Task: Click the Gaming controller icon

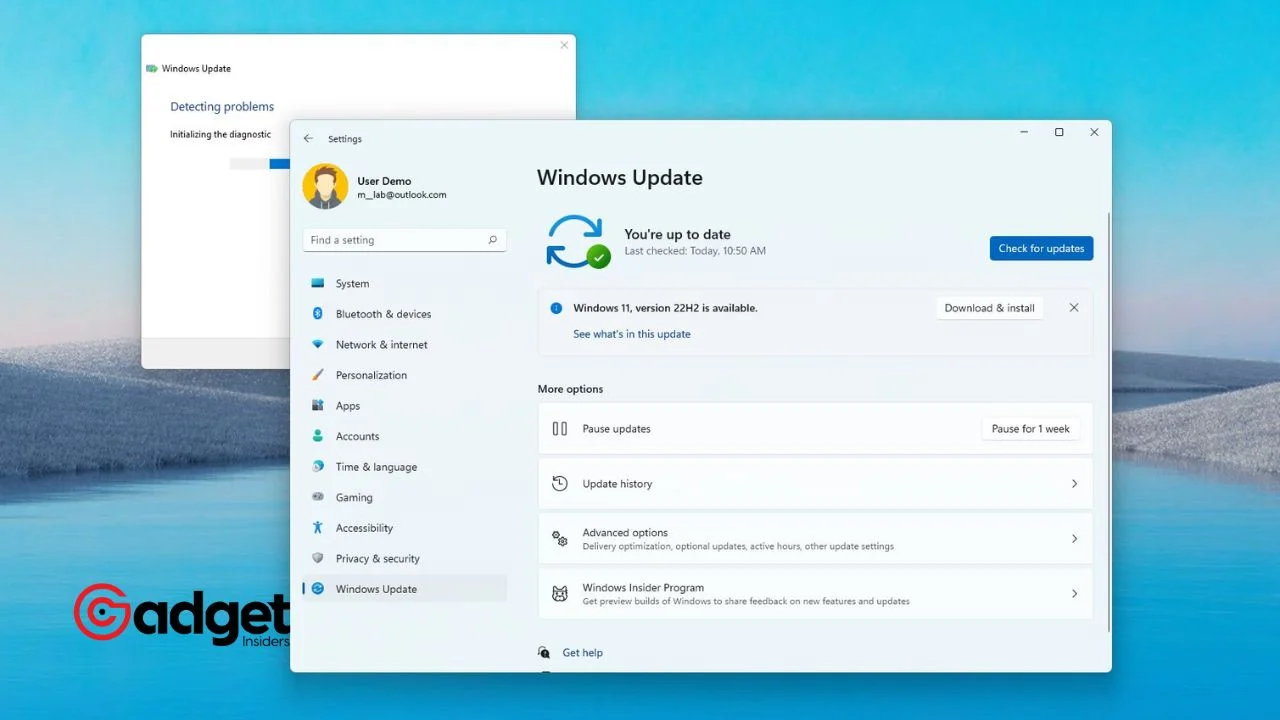Action: 318,497
